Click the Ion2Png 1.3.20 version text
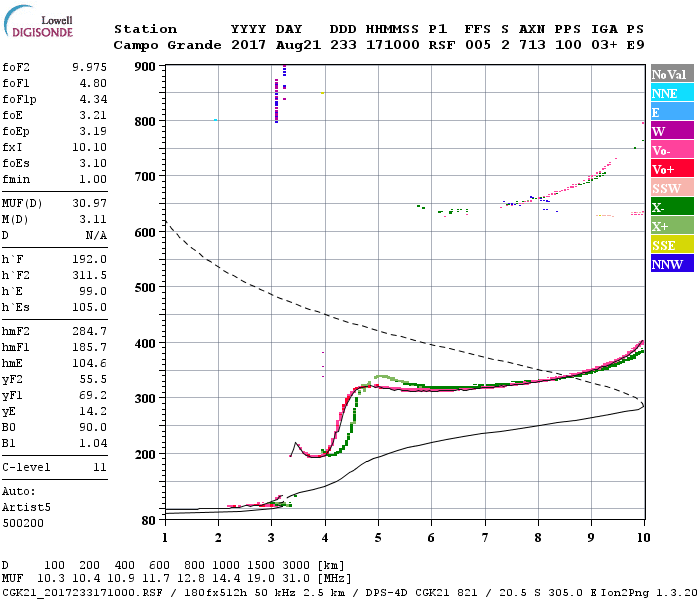Image resolution: width=700 pixels, height=600 pixels. click(649, 592)
